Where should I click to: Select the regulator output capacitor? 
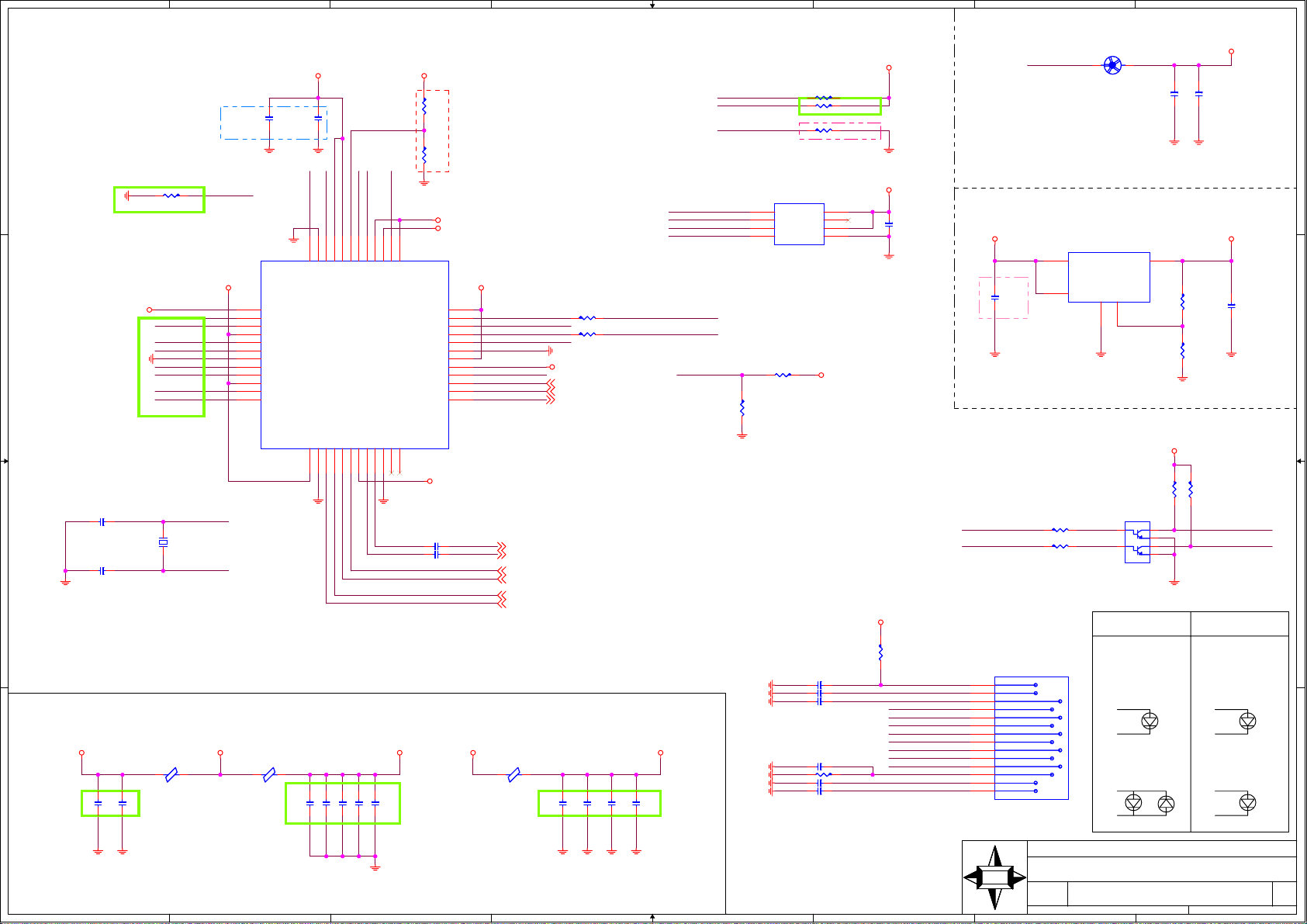click(1231, 306)
